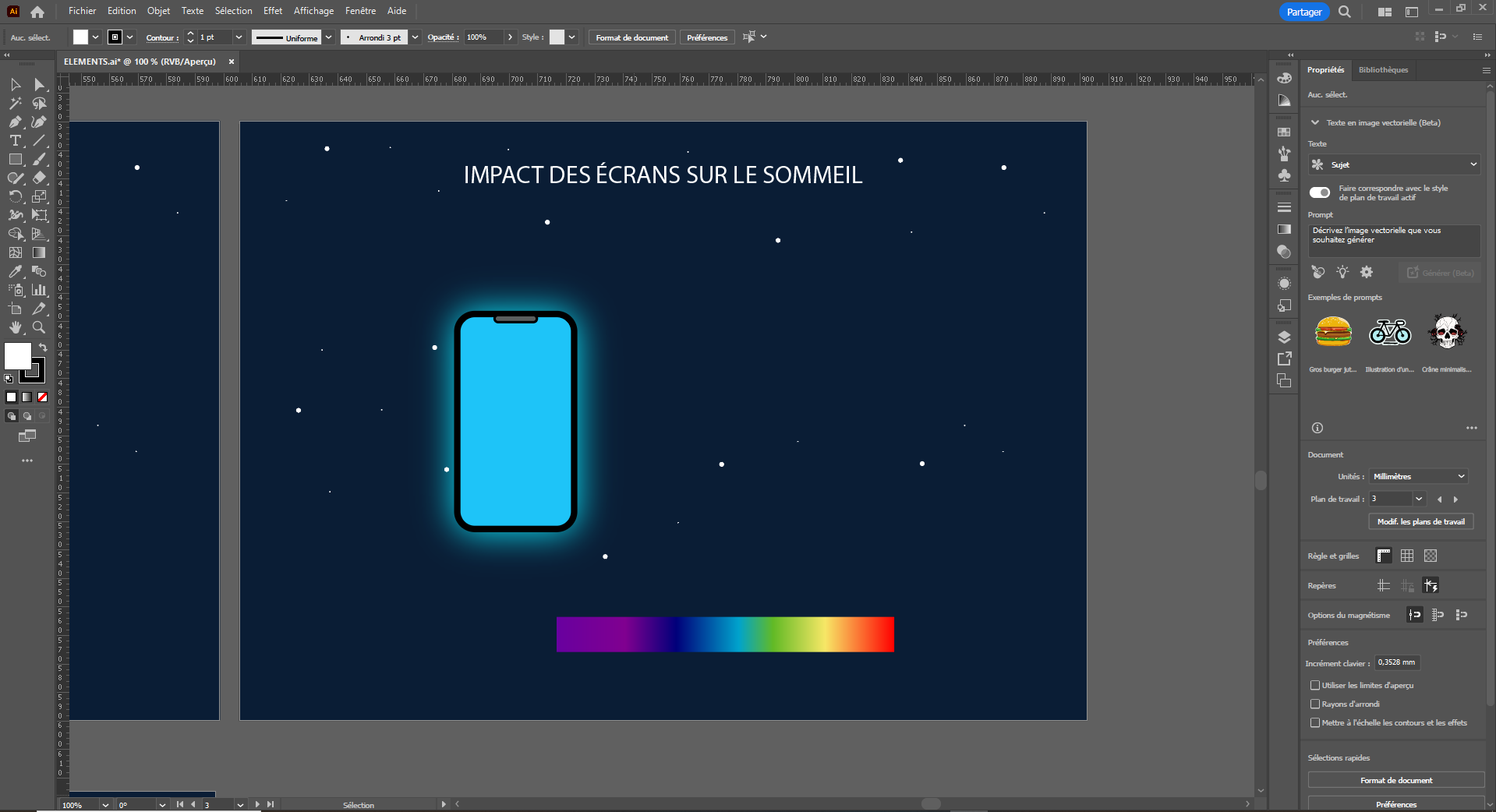
Task: Switch to the Bibliothèques tab
Action: pos(1383,69)
